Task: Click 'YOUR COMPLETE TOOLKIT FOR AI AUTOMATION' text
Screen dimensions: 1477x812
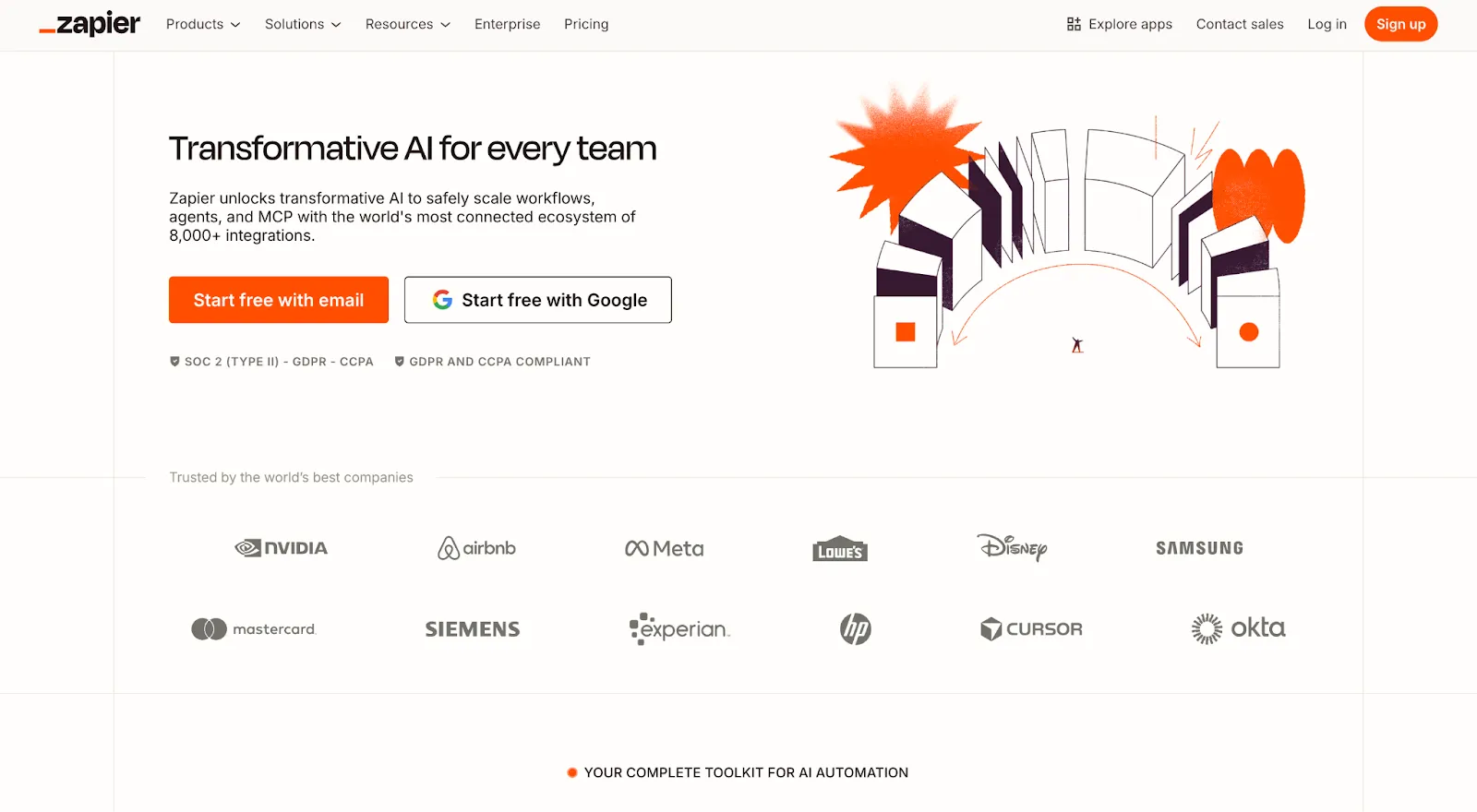Action: [x=746, y=772]
